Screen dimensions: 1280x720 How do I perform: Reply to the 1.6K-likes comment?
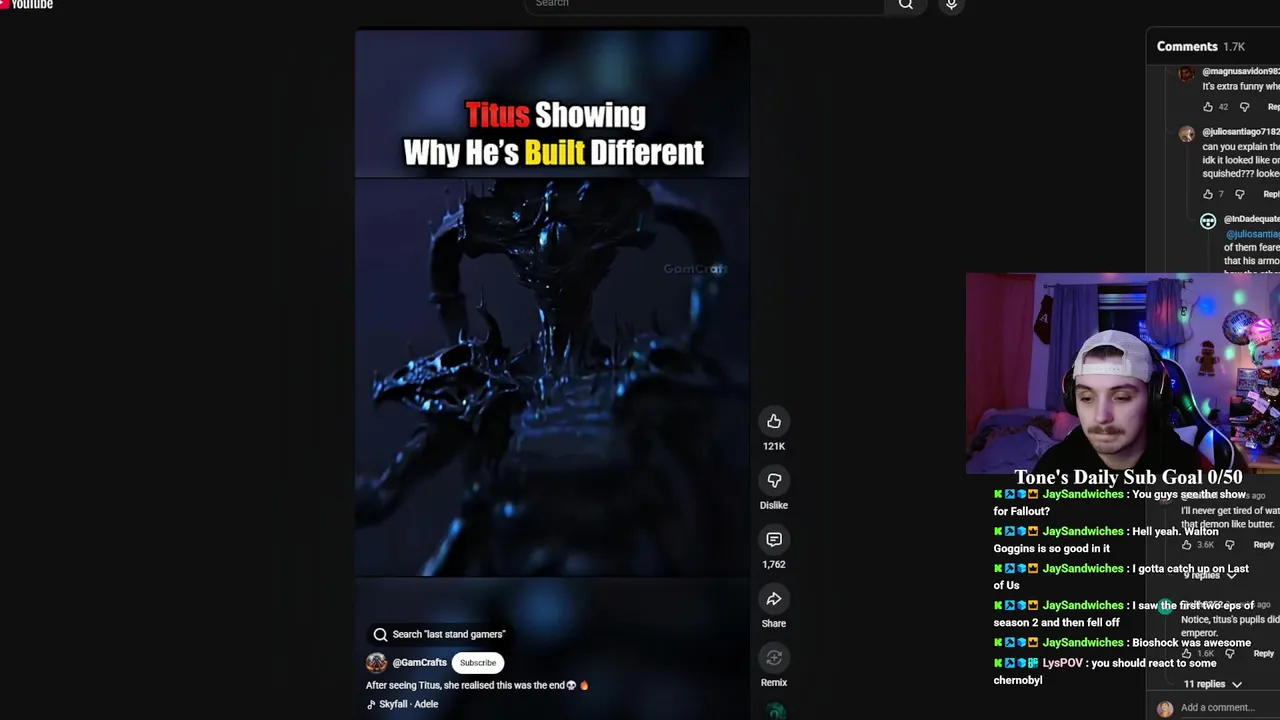[x=1264, y=654]
